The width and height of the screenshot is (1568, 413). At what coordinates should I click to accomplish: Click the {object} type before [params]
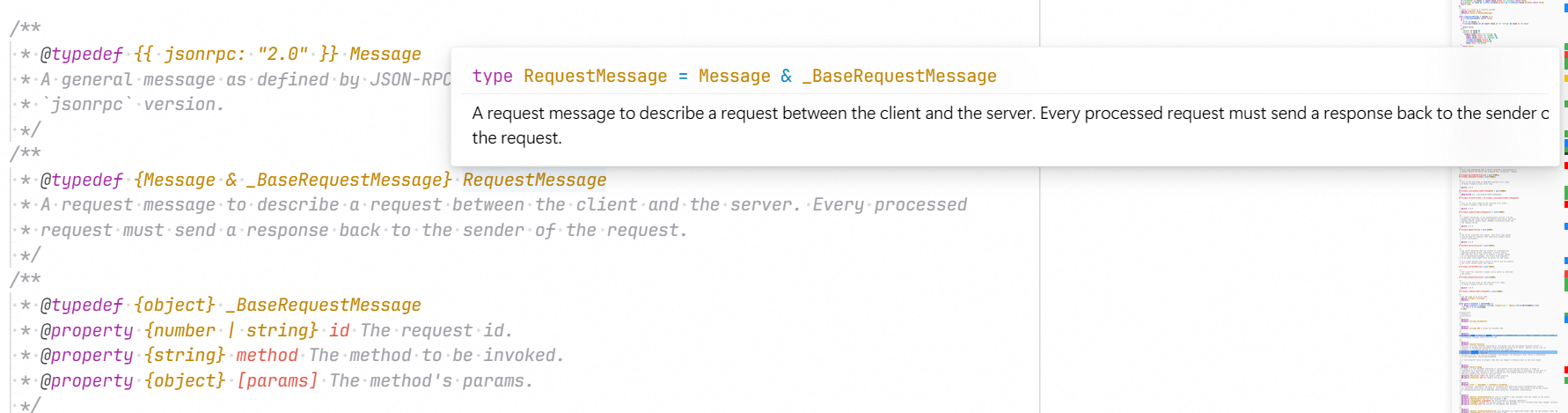[185, 380]
